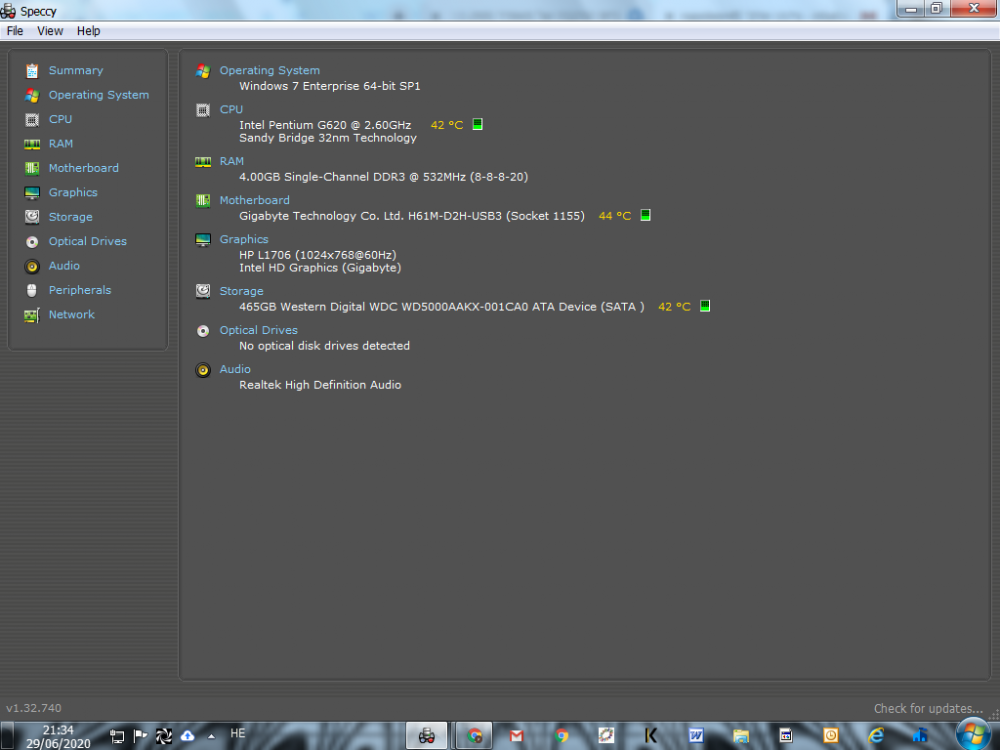Viewport: 1000px width, 750px height.
Task: Click the green CPU temperature indicator
Action: tap(477, 124)
